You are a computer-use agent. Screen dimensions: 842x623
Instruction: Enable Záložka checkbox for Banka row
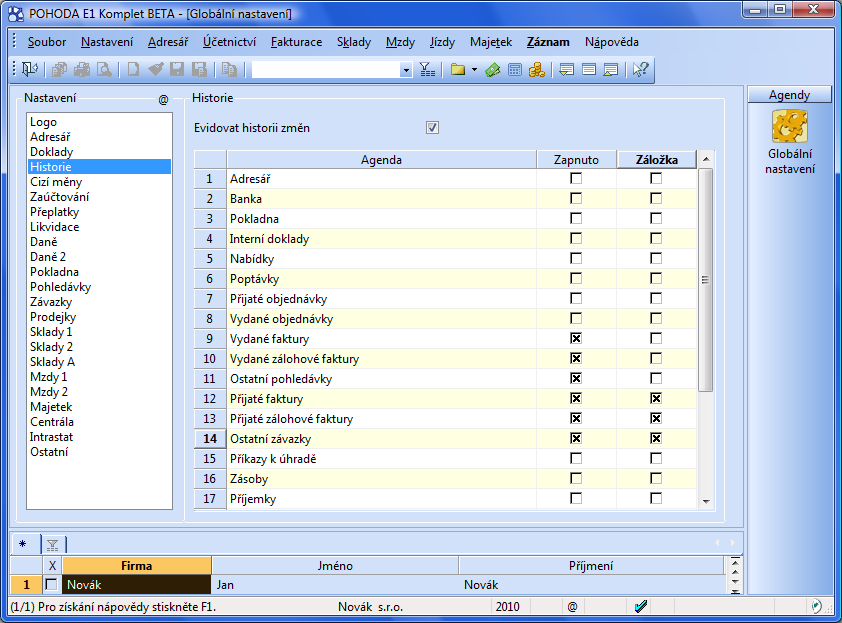656,198
